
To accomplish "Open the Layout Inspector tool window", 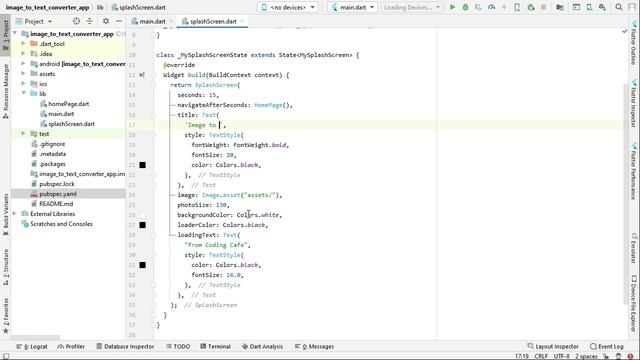I will coord(553,346).
